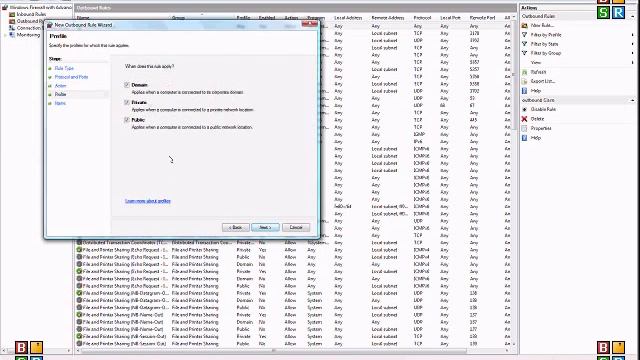The width and height of the screenshot is (640, 360).
Task: Click status icon of NB-Datagram Domain rule row
Action: point(79,300)
